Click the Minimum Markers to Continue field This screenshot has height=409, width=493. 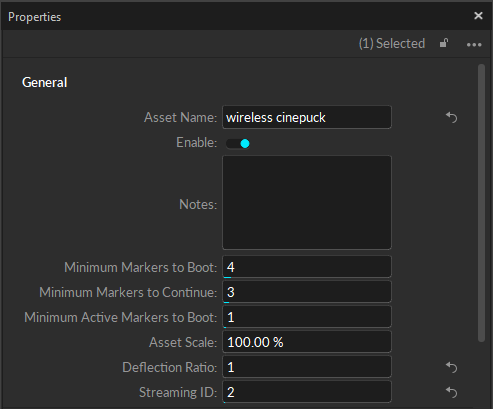tap(307, 292)
